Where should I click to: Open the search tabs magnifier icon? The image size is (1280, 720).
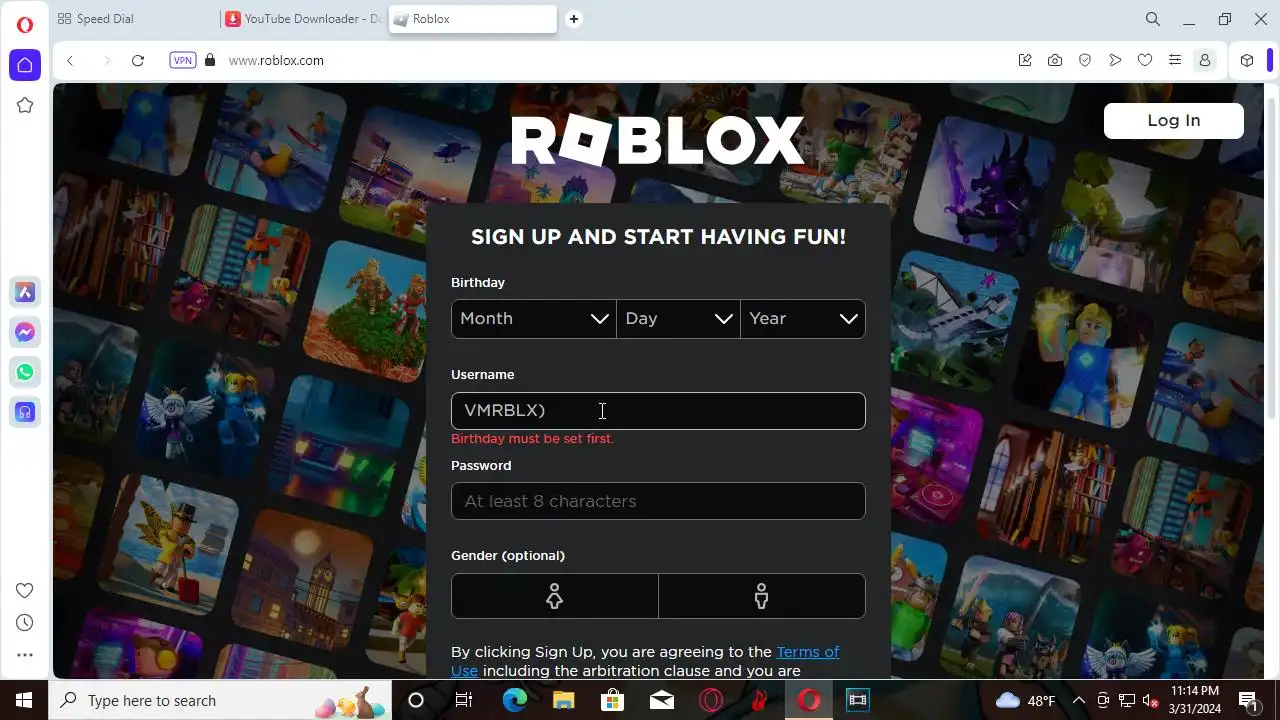click(1153, 19)
